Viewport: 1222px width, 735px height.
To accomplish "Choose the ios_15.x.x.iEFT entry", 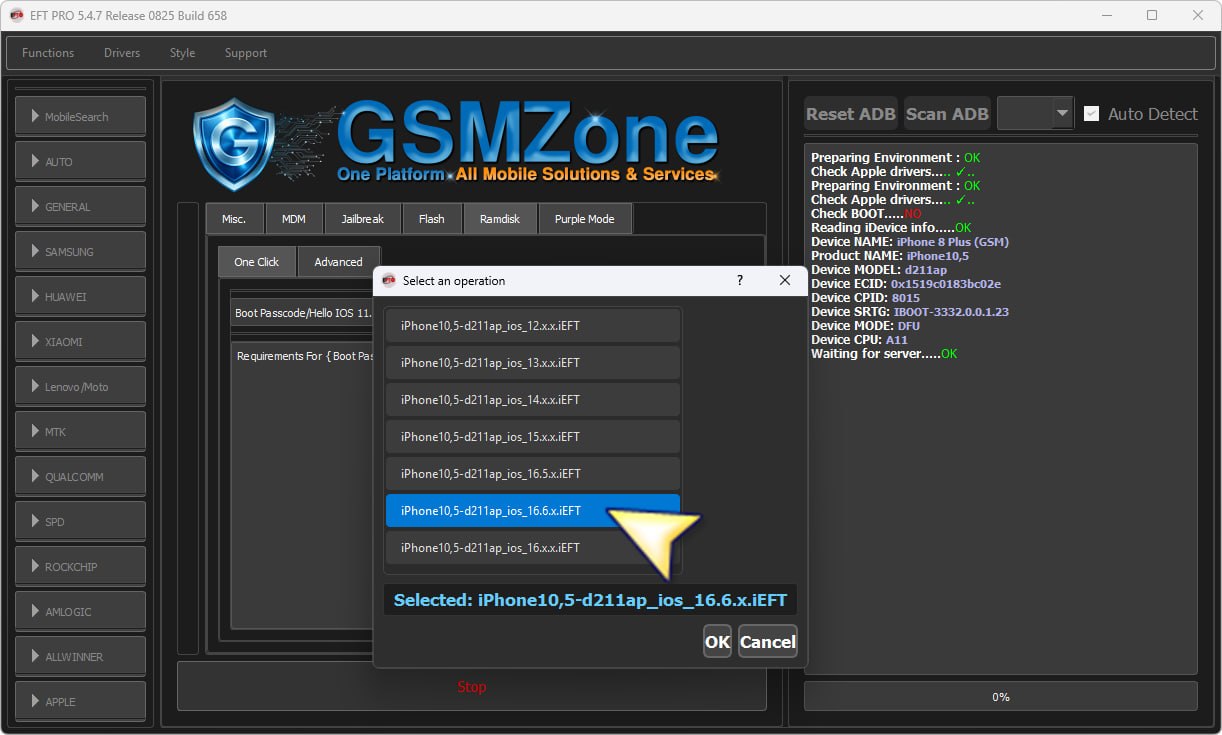I will click(x=533, y=437).
